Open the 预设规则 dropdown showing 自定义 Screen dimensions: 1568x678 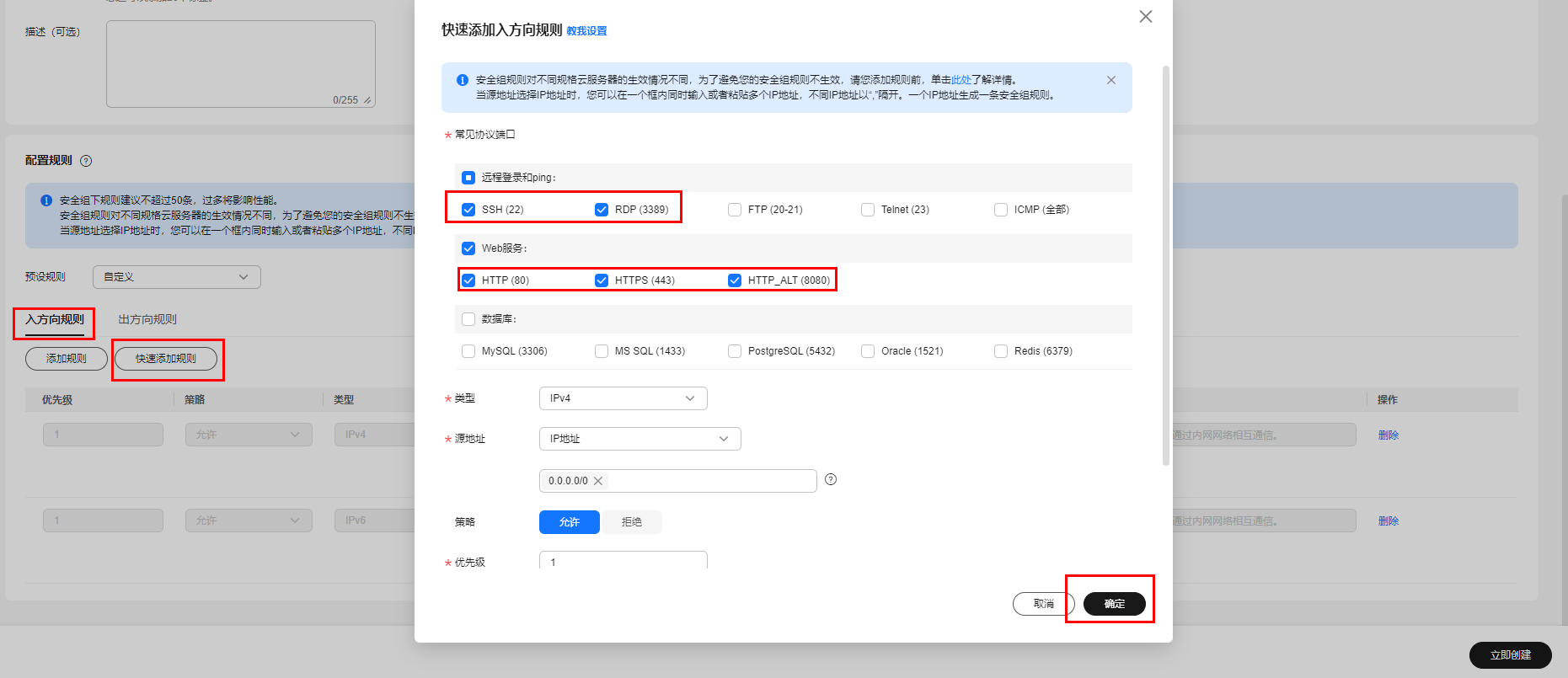[176, 277]
